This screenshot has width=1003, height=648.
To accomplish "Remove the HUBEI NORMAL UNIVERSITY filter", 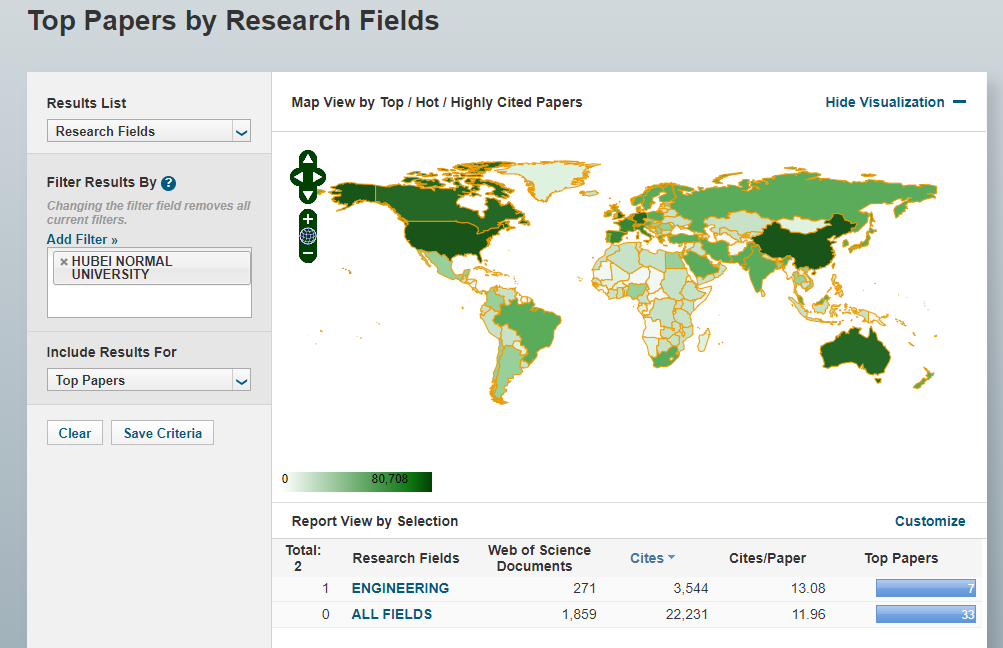I will click(64, 262).
